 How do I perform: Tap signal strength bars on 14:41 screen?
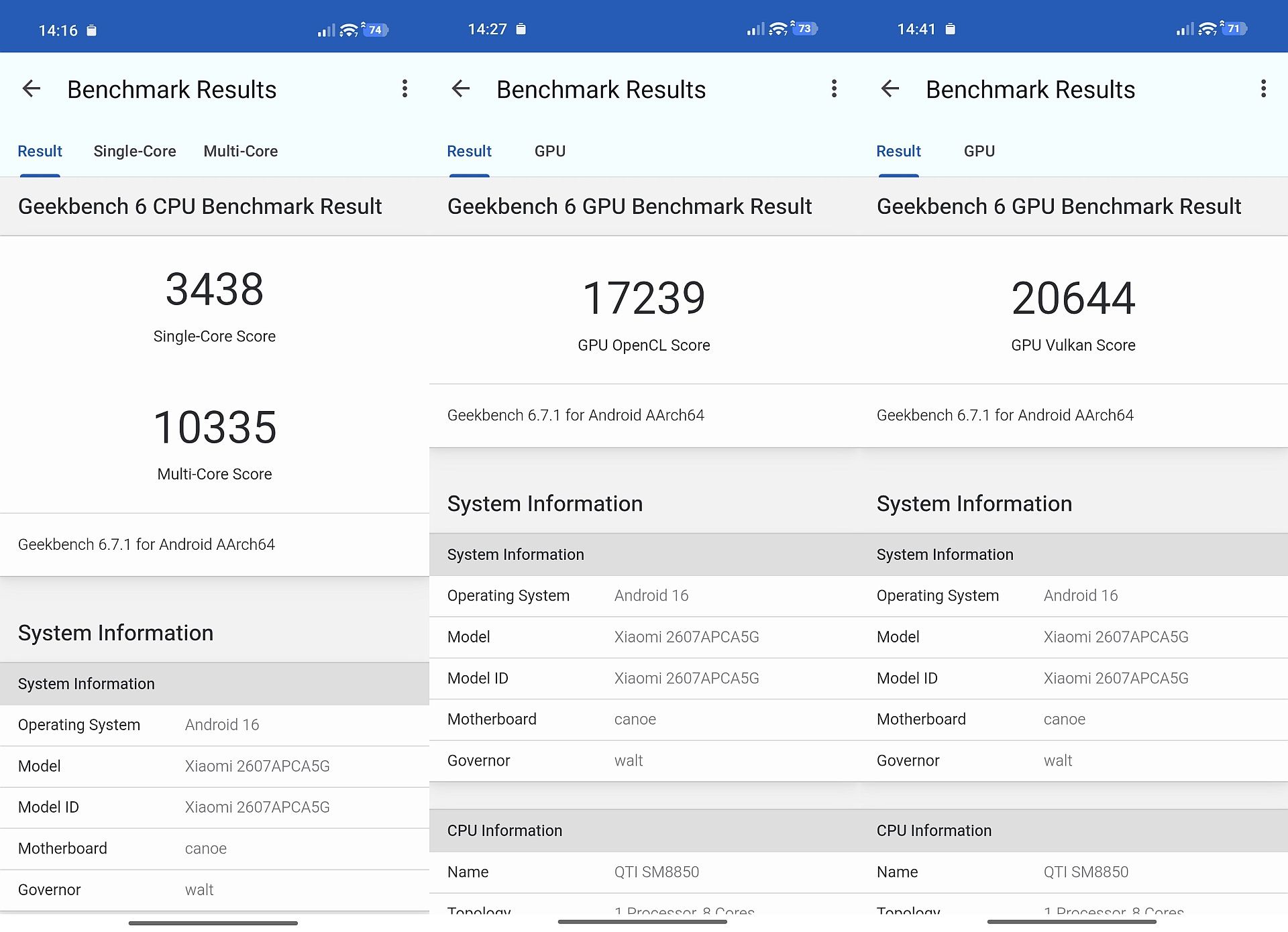1185,30
